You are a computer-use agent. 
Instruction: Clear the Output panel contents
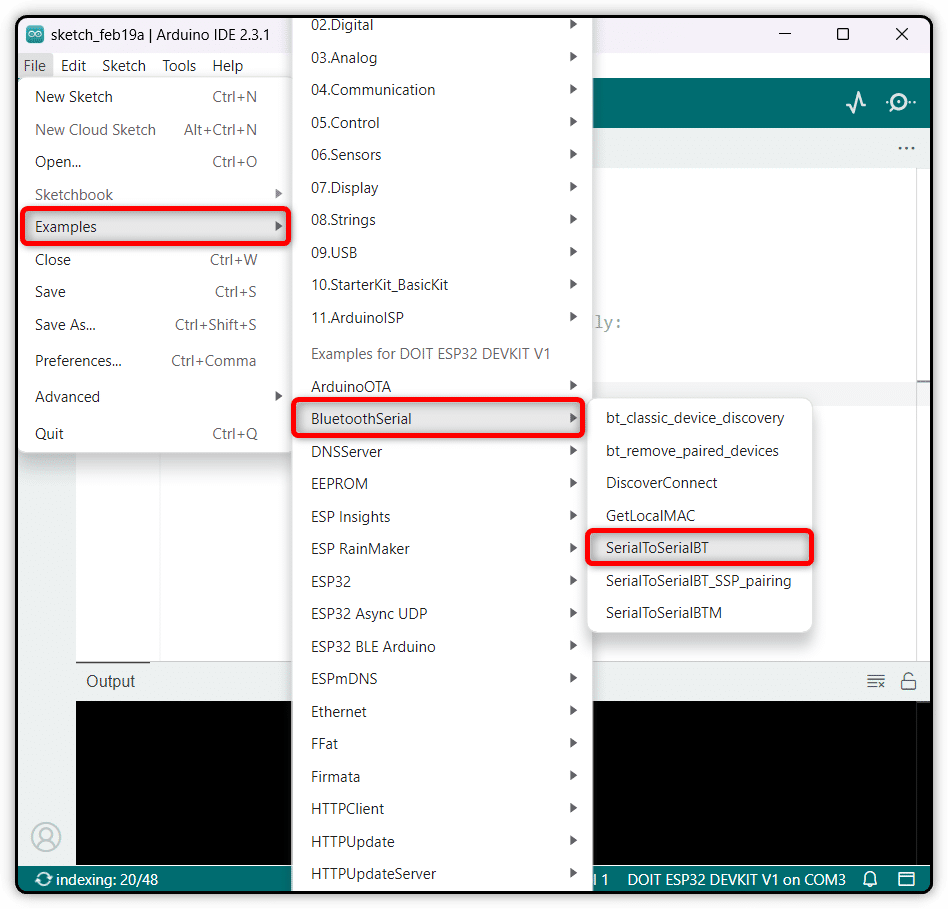point(875,681)
